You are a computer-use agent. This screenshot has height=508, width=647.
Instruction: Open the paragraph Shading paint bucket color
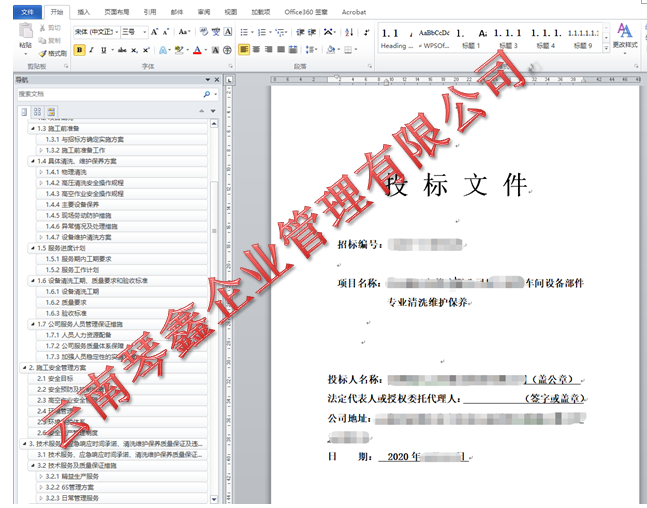pyautogui.click(x=331, y=50)
